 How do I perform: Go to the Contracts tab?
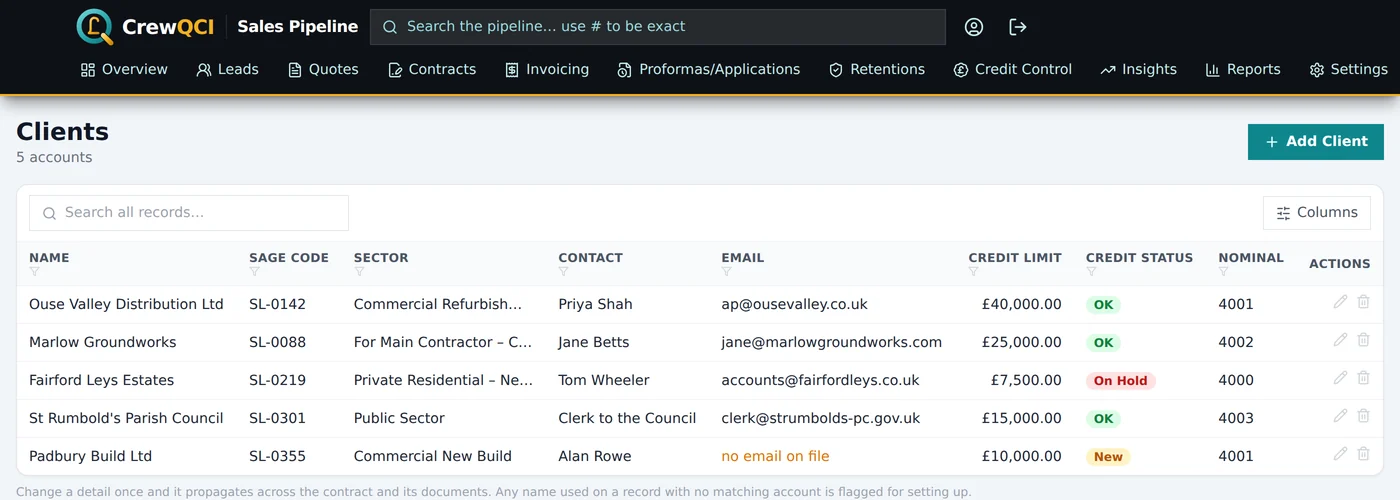pyautogui.click(x=432, y=70)
